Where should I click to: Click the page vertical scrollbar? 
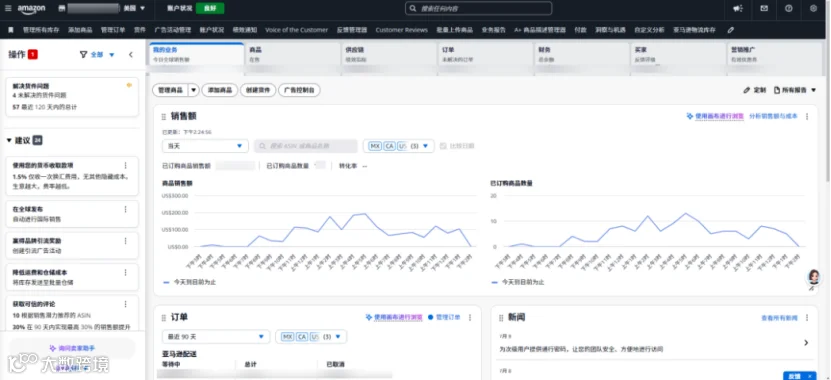827,111
